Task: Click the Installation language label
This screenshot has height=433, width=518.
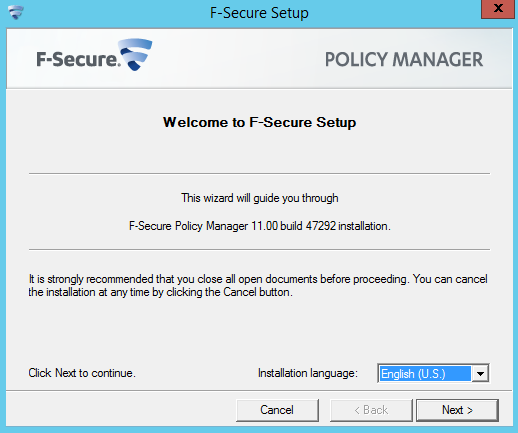Action: pyautogui.click(x=308, y=373)
